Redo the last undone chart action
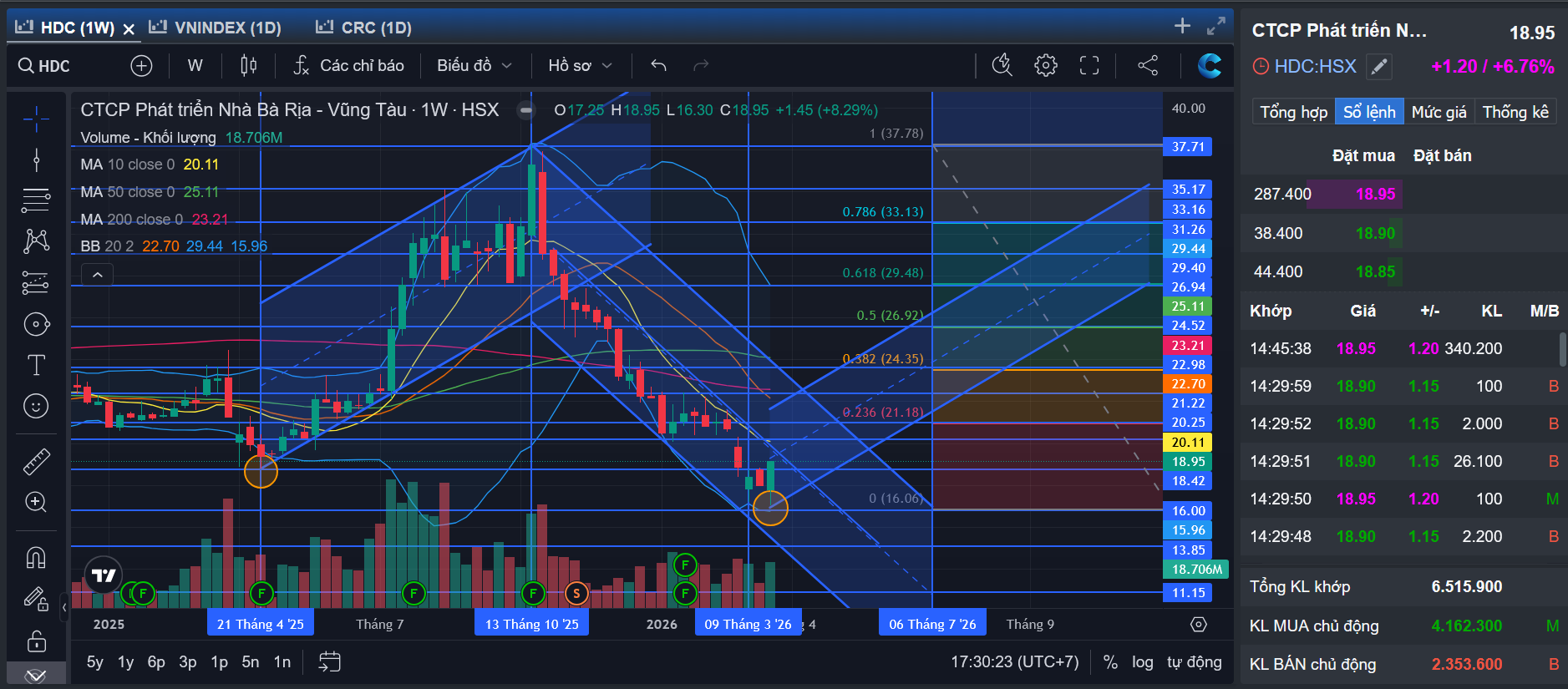This screenshot has height=689, width=1568. point(701,65)
